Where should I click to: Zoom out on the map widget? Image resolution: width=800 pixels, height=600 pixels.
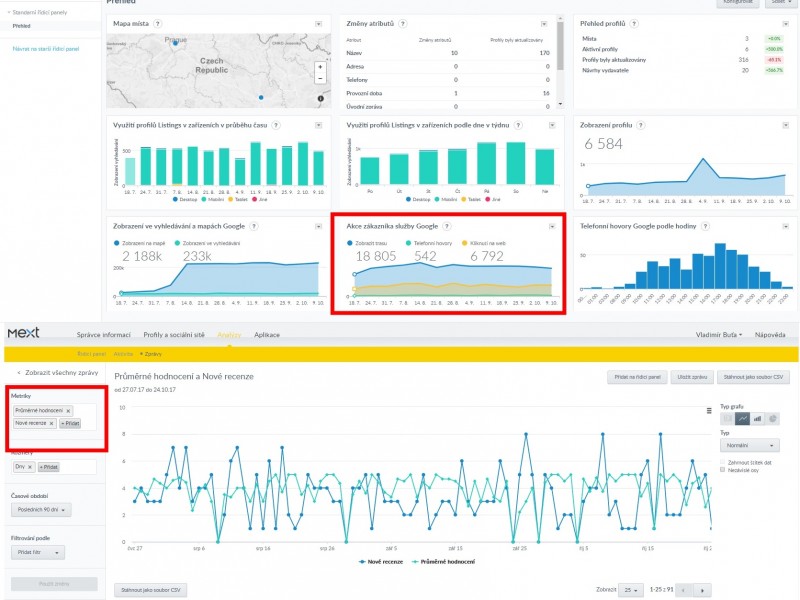pos(319,77)
